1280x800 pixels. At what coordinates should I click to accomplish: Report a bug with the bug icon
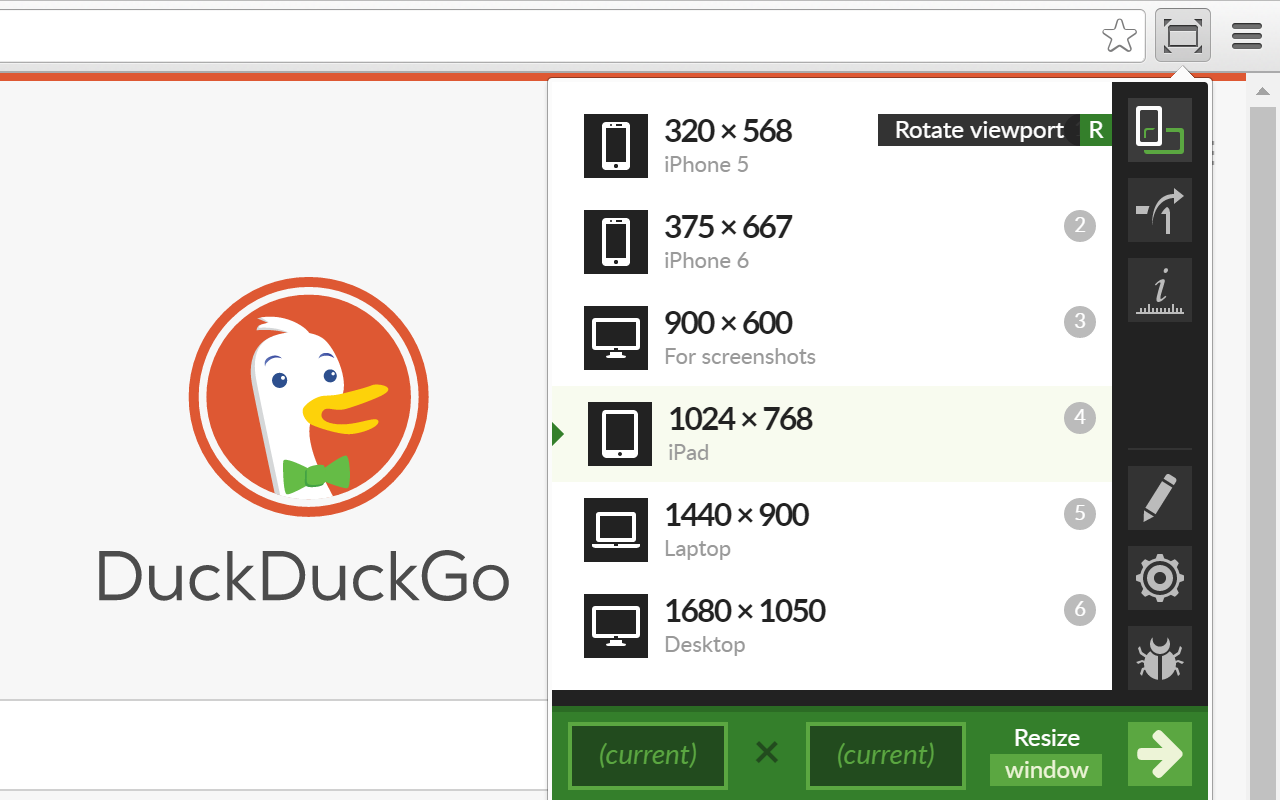tap(1159, 658)
